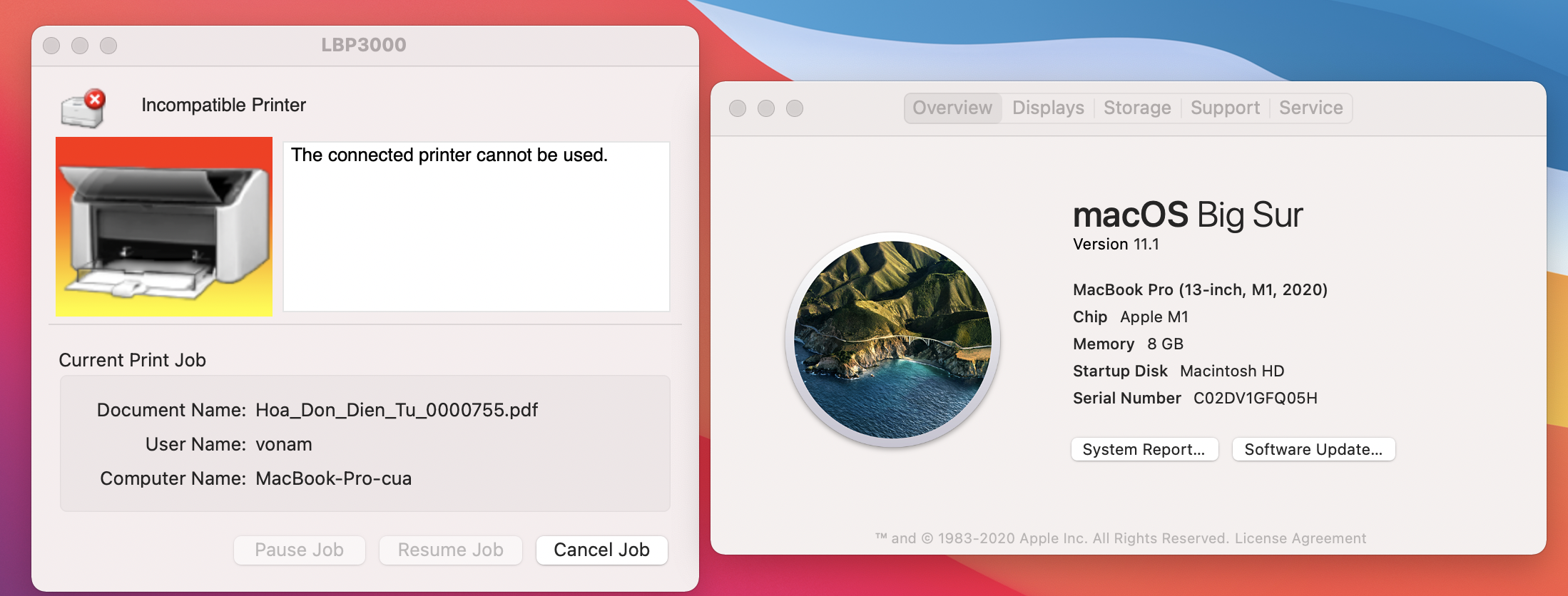This screenshot has height=596, width=1568.
Task: Cancel the current print job
Action: (x=601, y=550)
